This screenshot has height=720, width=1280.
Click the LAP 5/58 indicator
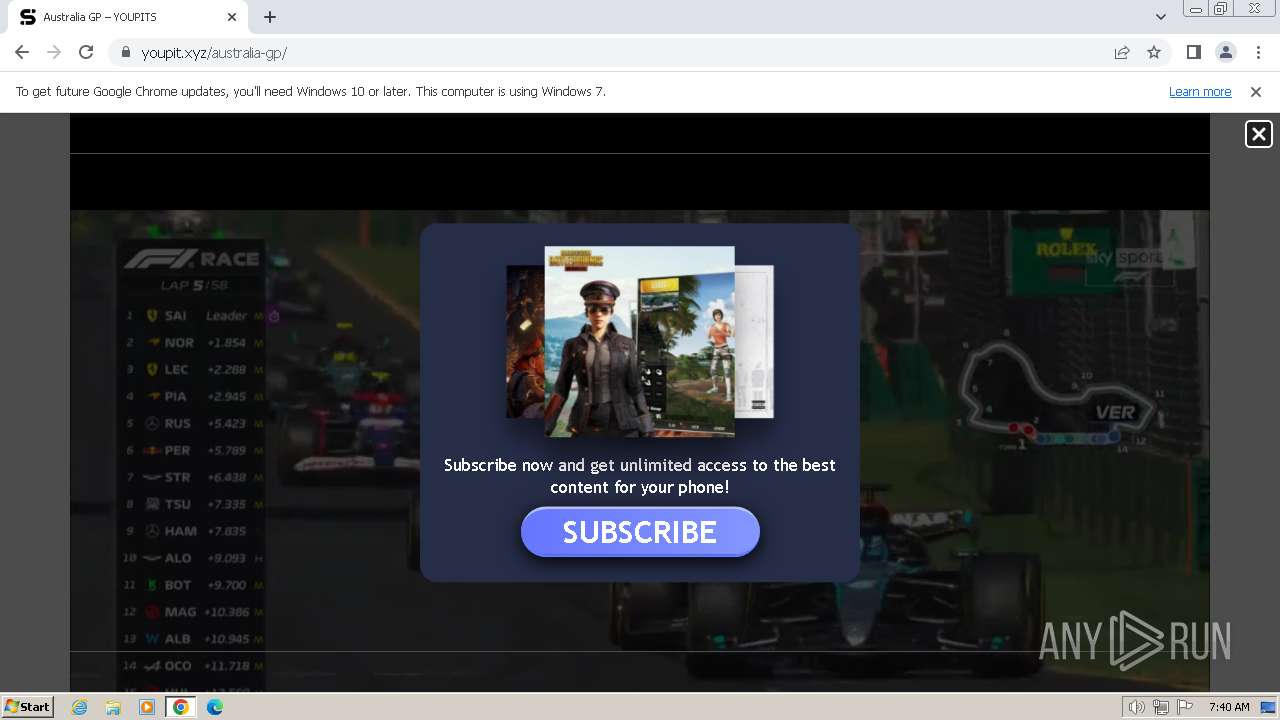coord(195,285)
